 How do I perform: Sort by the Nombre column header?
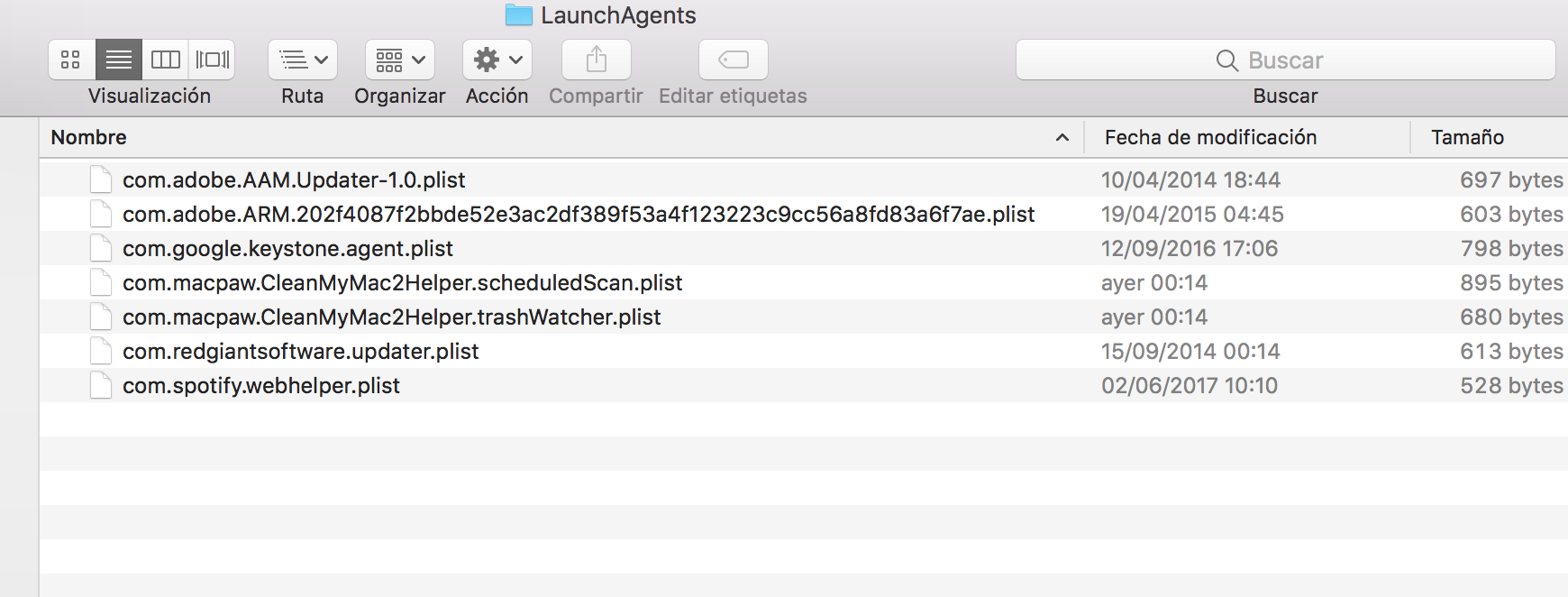pyautogui.click(x=88, y=137)
